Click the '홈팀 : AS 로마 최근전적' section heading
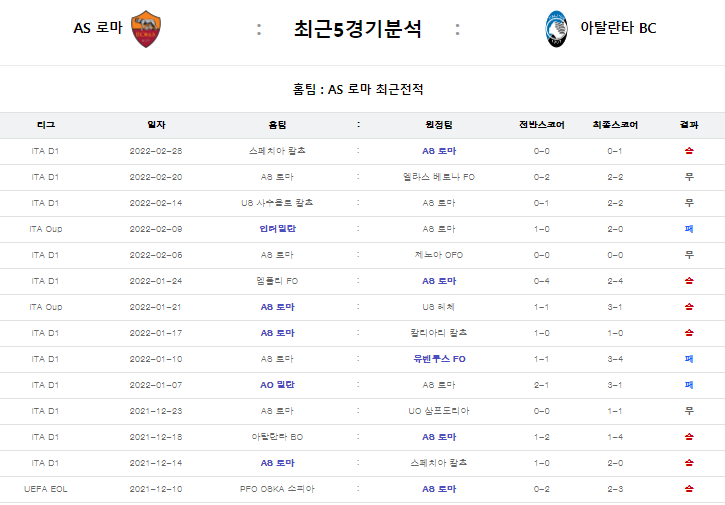 (358, 89)
